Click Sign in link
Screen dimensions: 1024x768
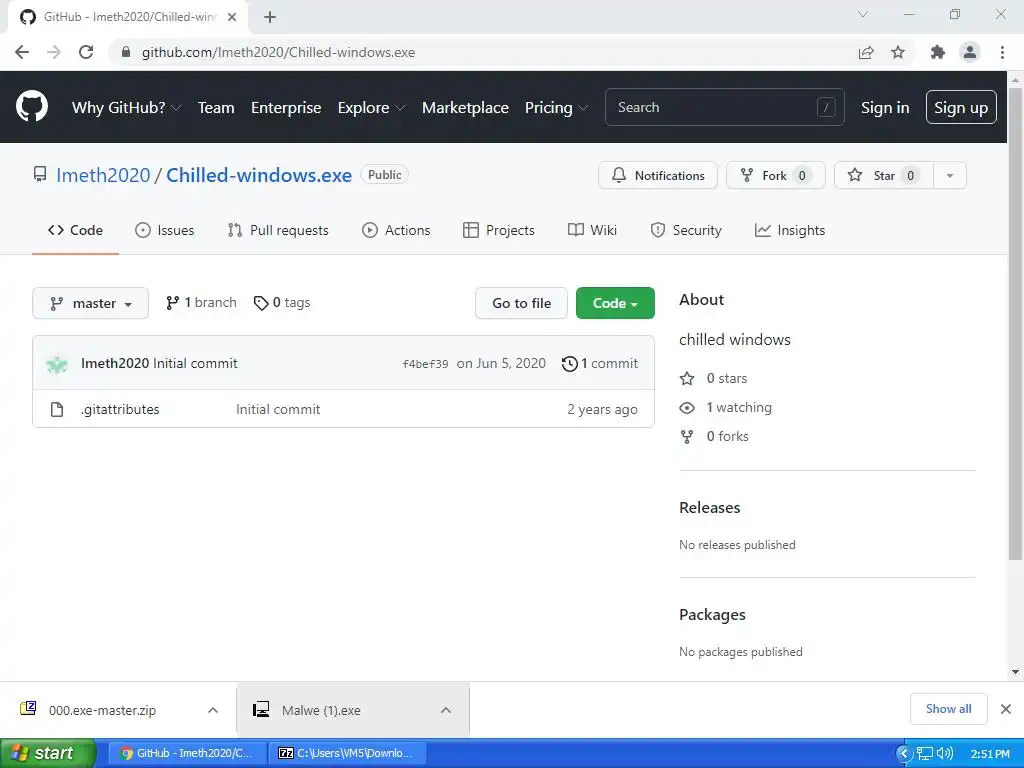click(885, 108)
